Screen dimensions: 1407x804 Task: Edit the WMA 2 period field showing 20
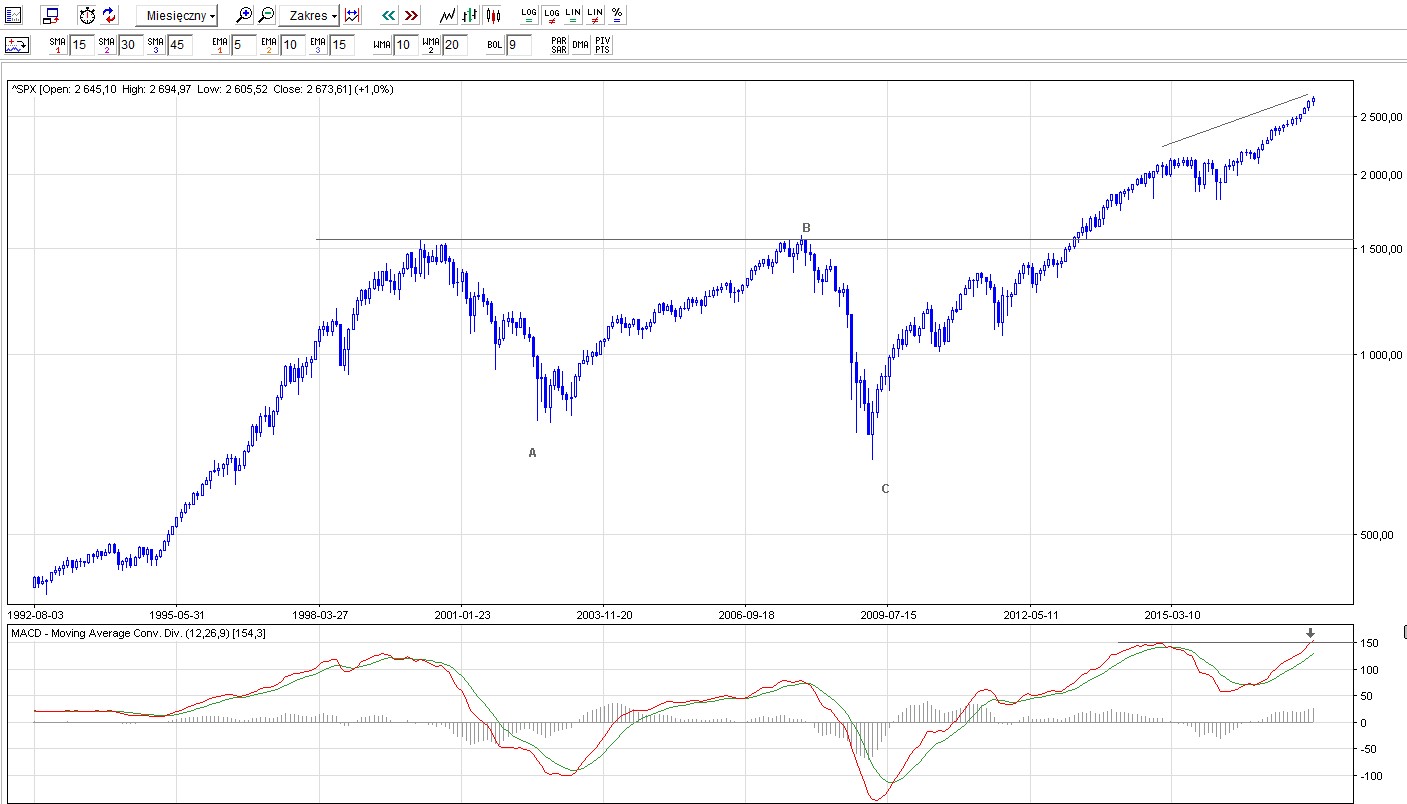(x=455, y=45)
